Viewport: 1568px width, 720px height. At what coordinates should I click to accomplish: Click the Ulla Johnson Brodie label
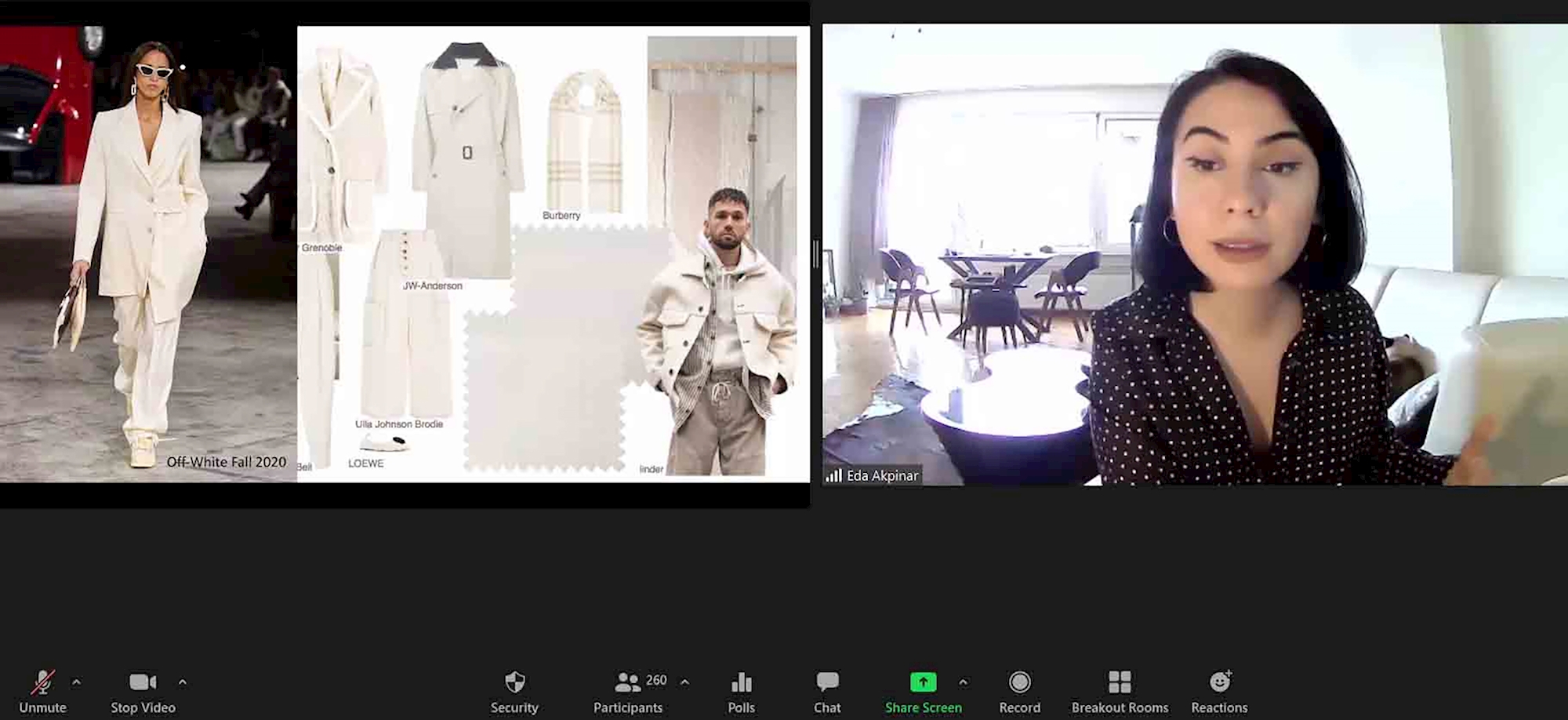399,424
